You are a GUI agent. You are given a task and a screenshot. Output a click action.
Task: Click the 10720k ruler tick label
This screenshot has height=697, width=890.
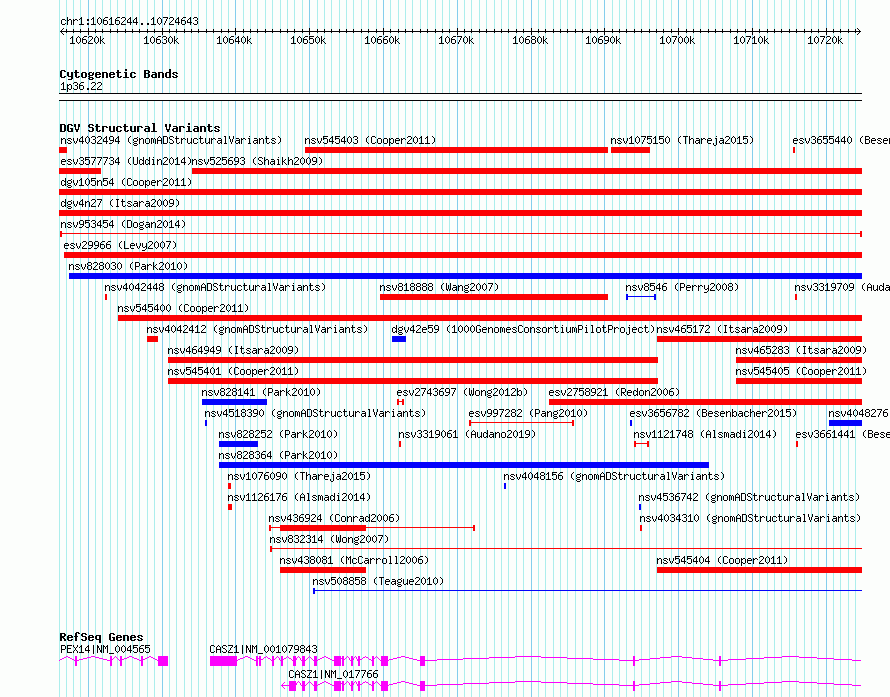[825, 40]
